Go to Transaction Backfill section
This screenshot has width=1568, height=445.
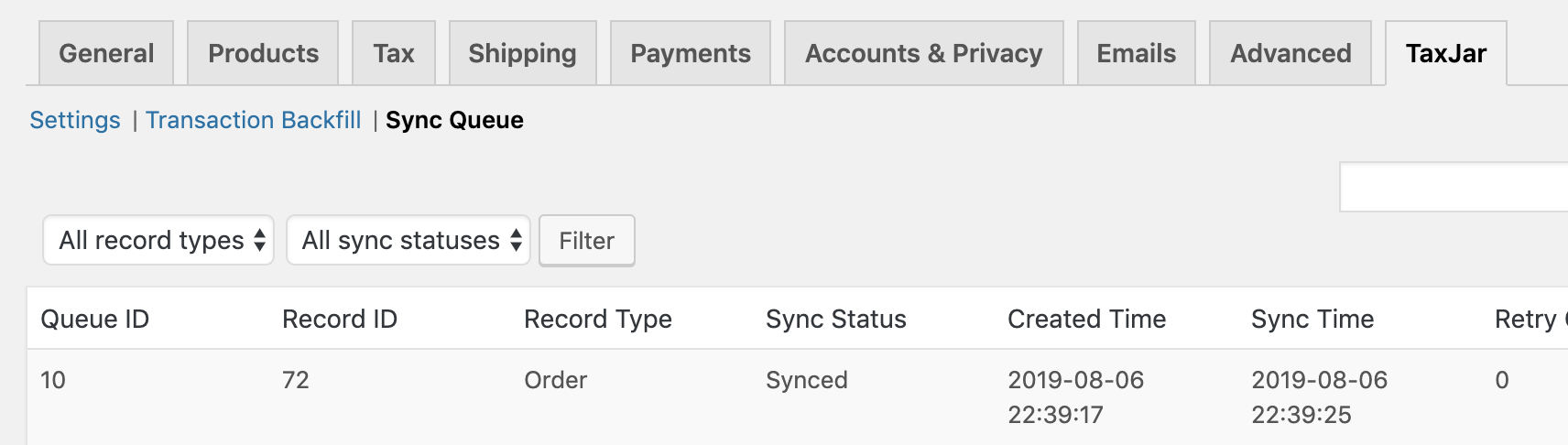coord(254,120)
